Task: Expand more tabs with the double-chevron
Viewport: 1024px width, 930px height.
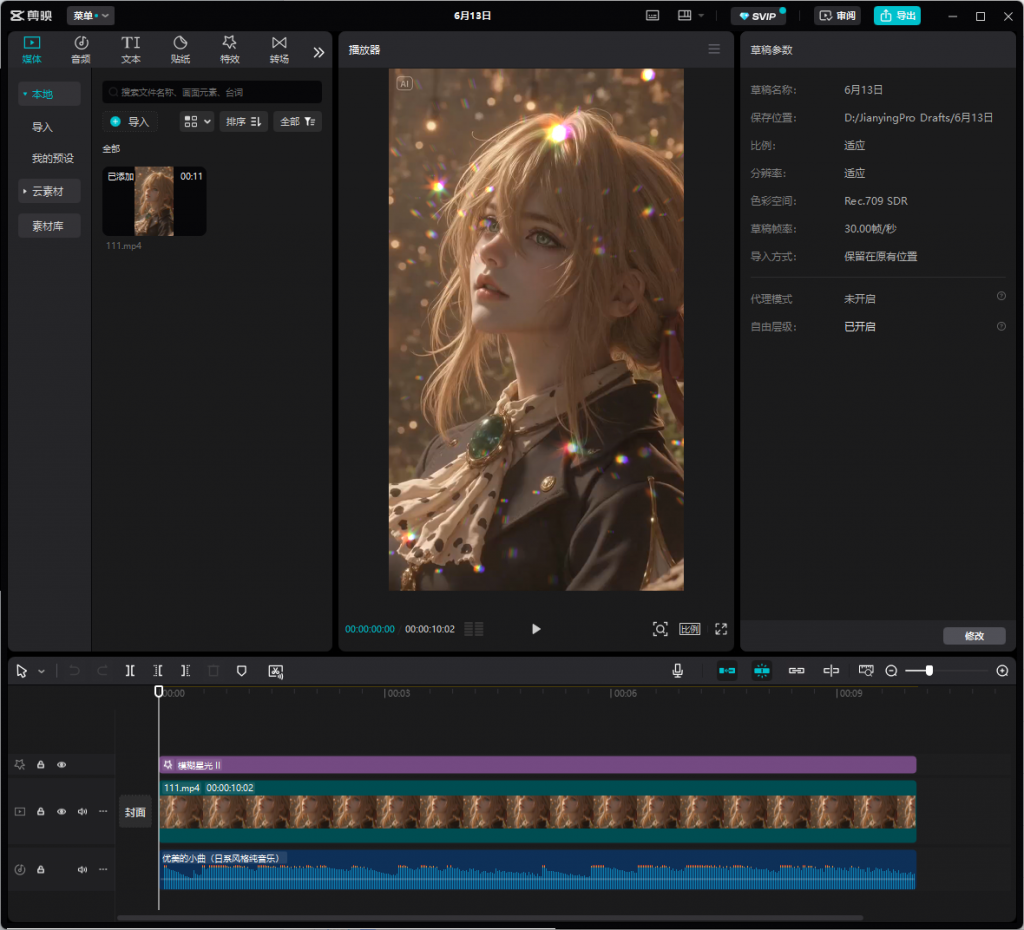Action: pyautogui.click(x=319, y=52)
